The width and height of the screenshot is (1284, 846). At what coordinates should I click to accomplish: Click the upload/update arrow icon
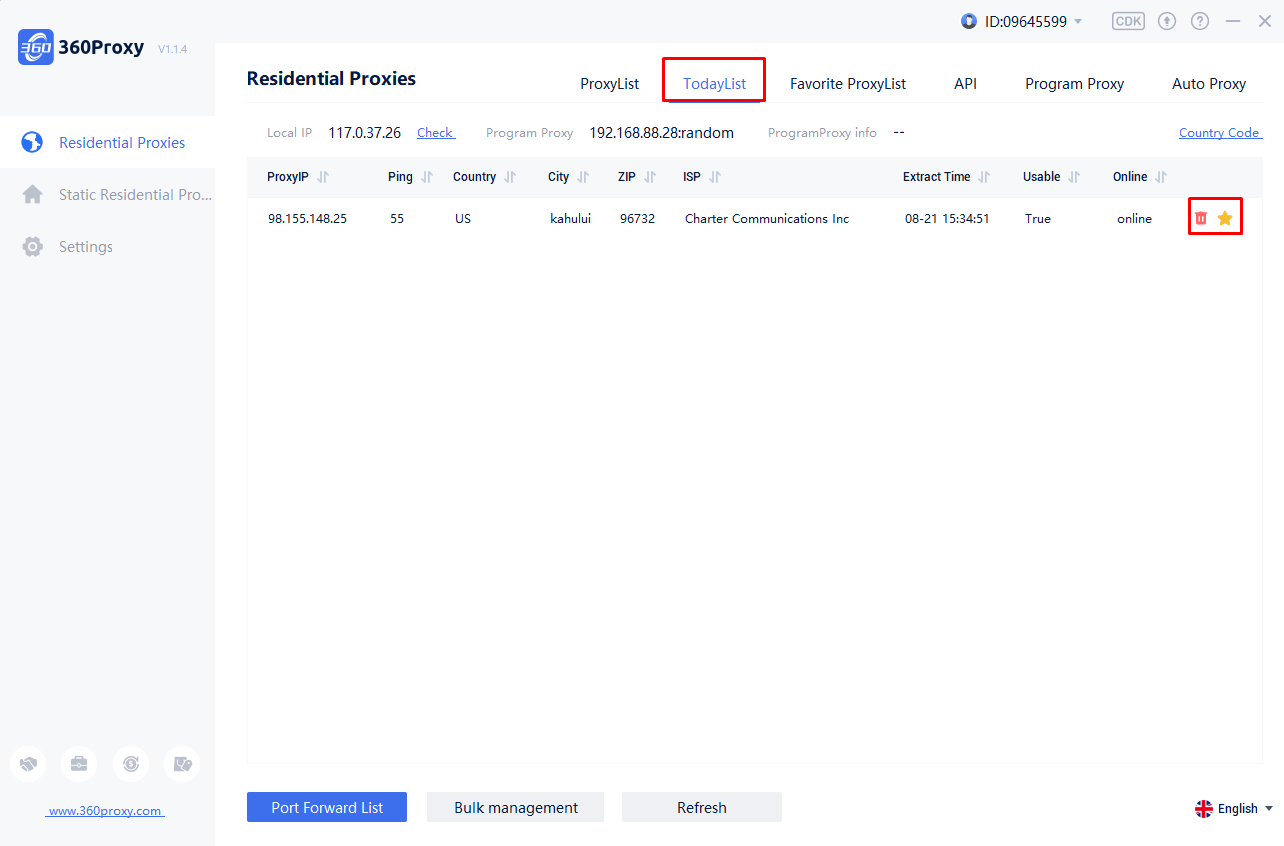click(1167, 21)
